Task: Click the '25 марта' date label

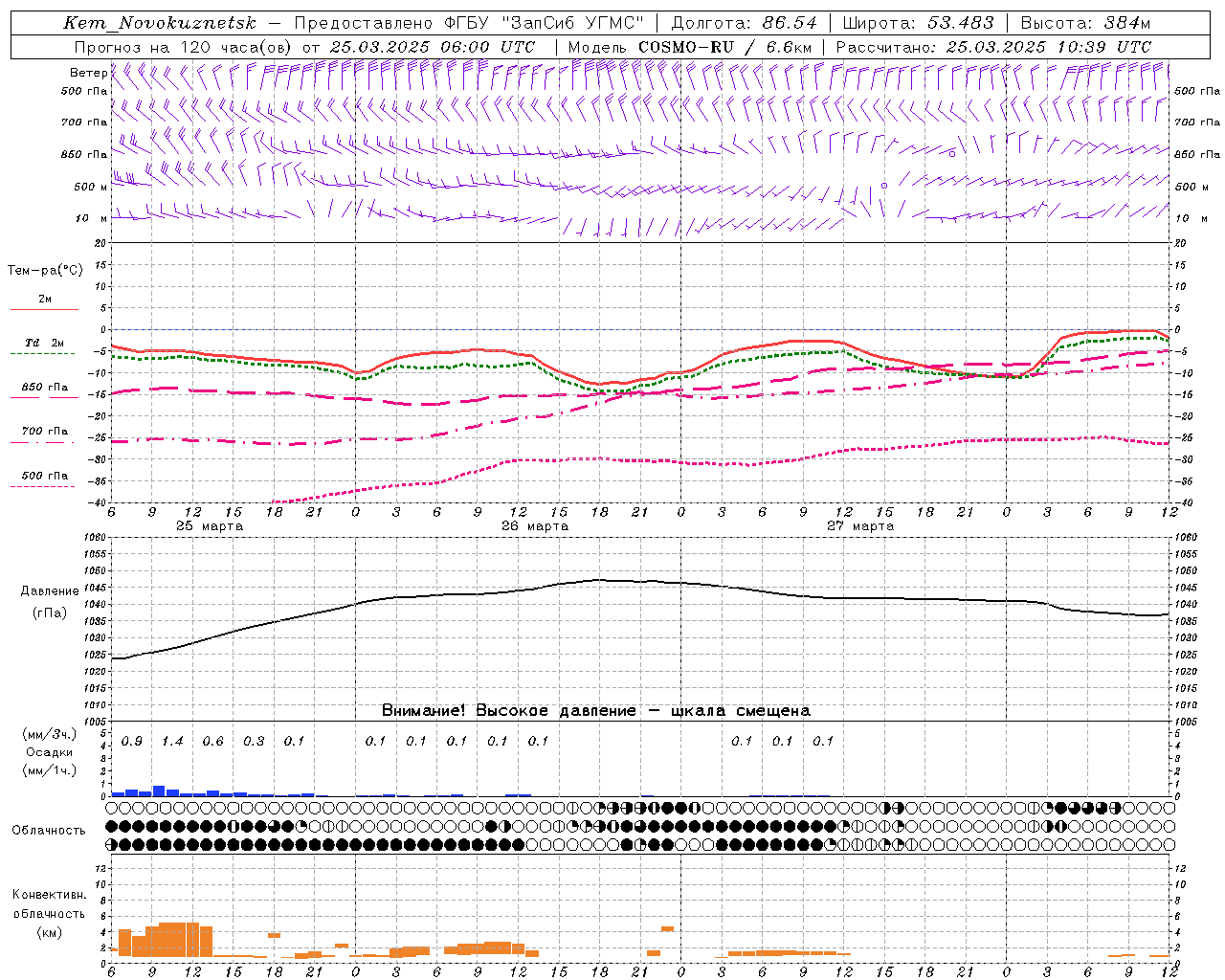Action: point(211,526)
